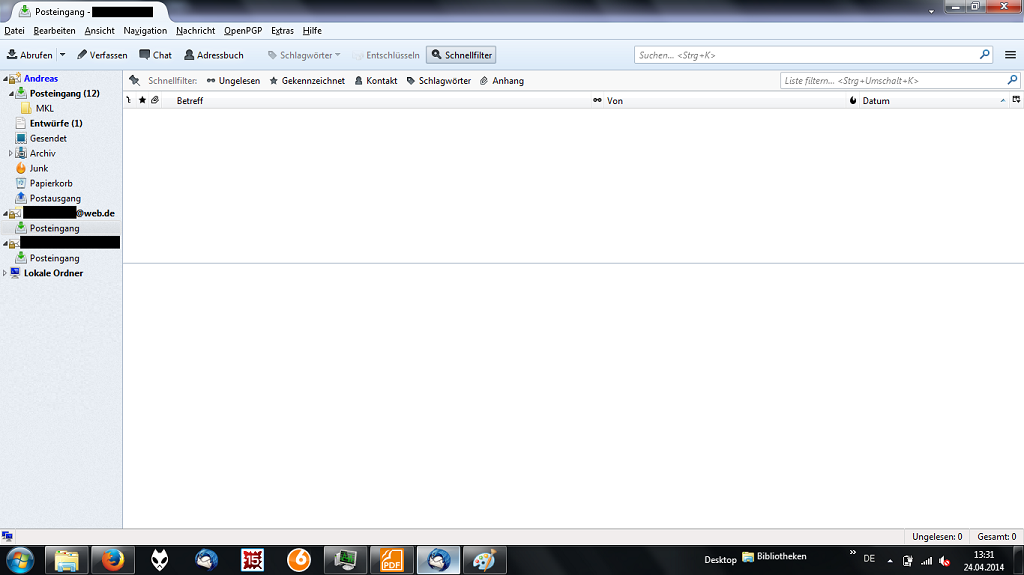
Task: Expand the Lokale Ordner tree
Action: [5, 273]
